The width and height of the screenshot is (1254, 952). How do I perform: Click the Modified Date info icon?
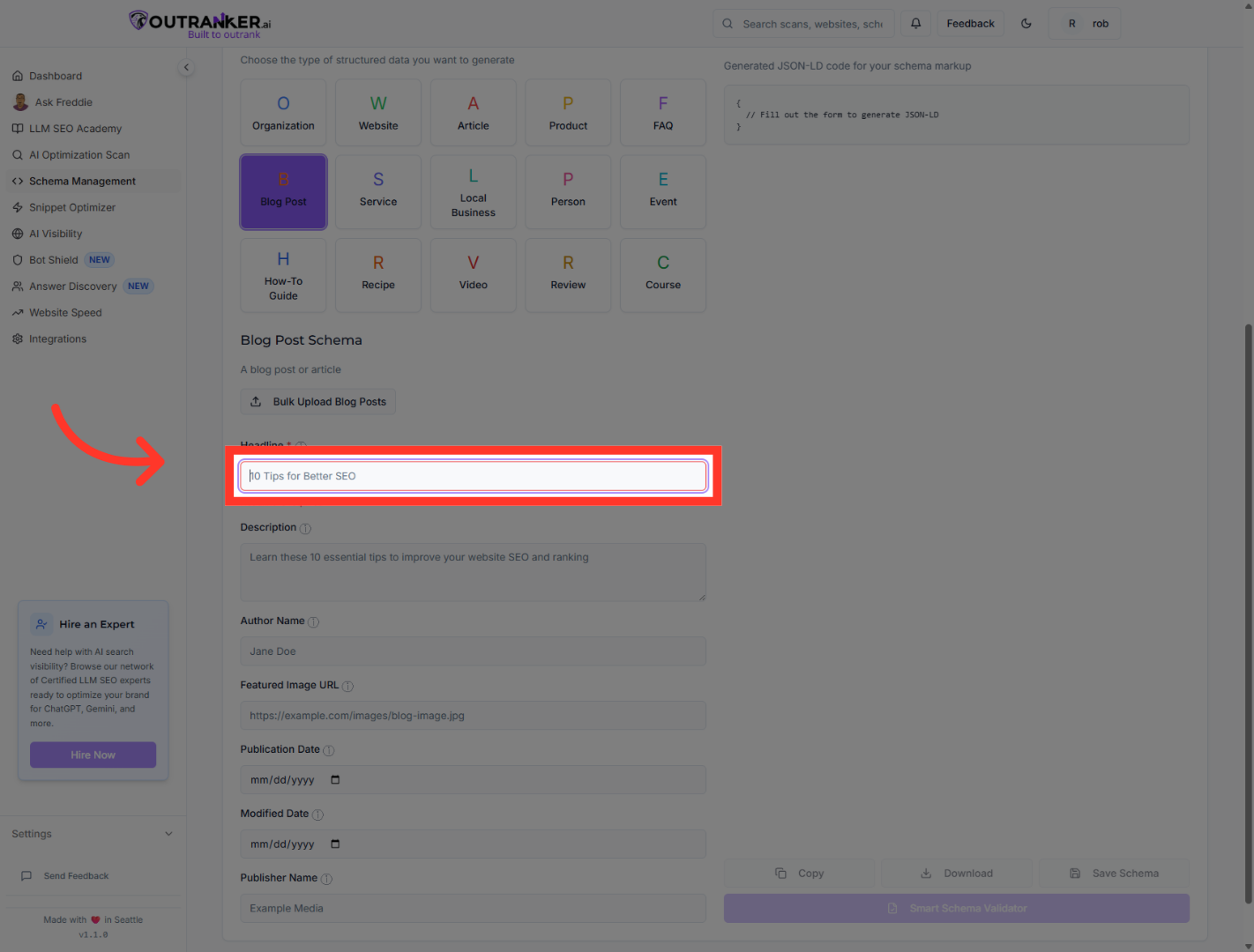point(317,815)
